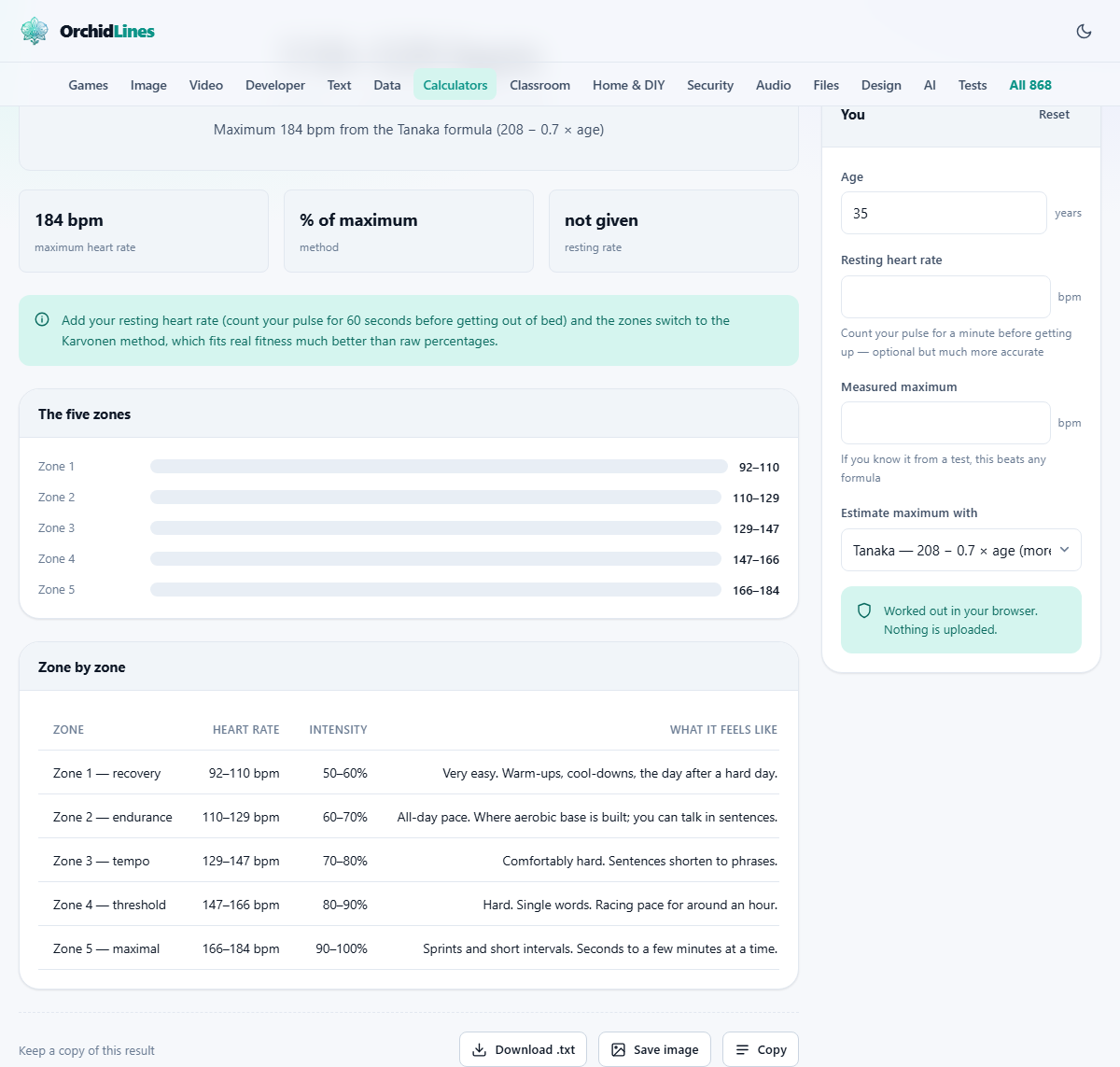This screenshot has height=1067, width=1120.
Task: Open the Classroom category
Action: [539, 85]
